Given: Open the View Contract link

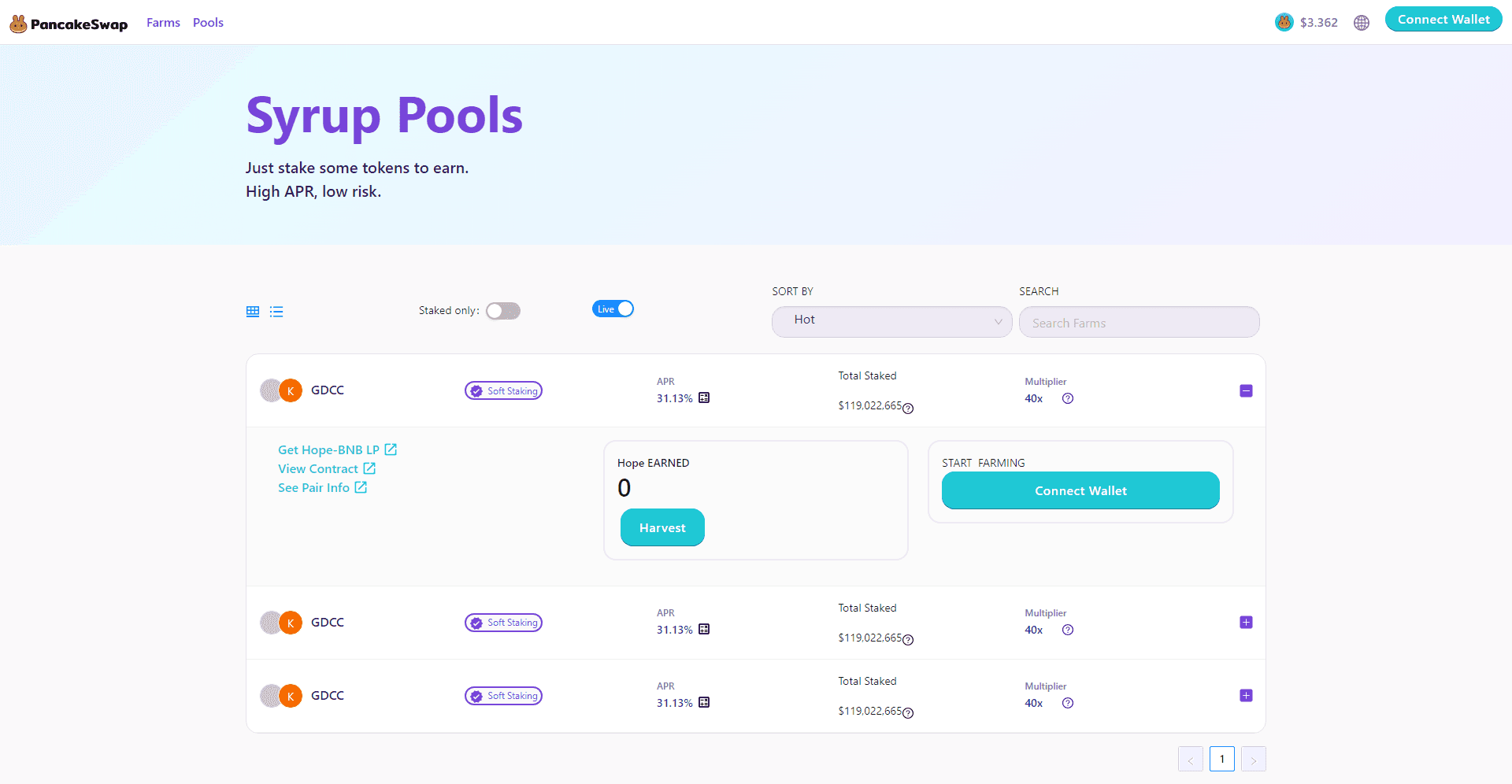Looking at the screenshot, I should pos(327,469).
